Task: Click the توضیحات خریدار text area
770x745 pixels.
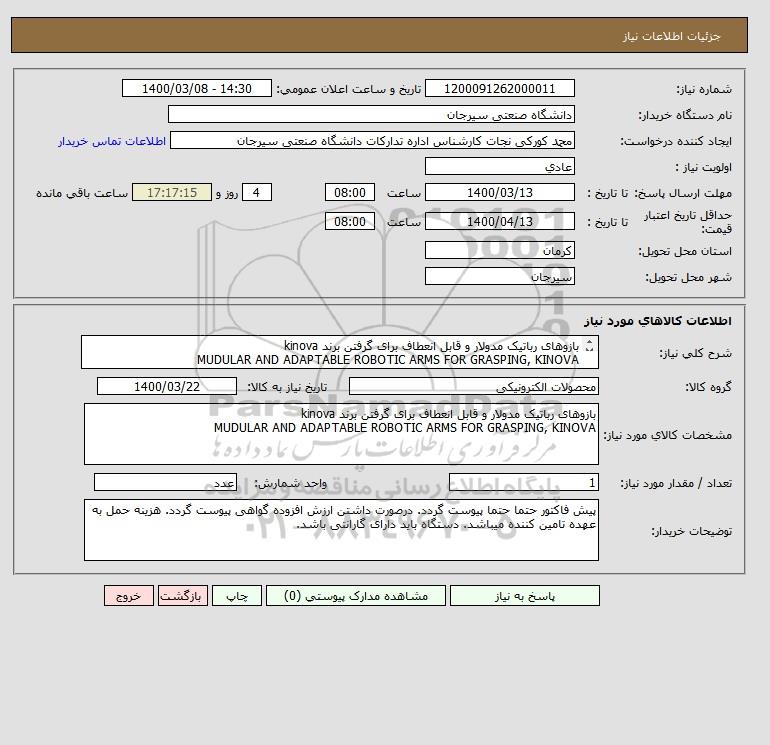Action: (x=341, y=530)
